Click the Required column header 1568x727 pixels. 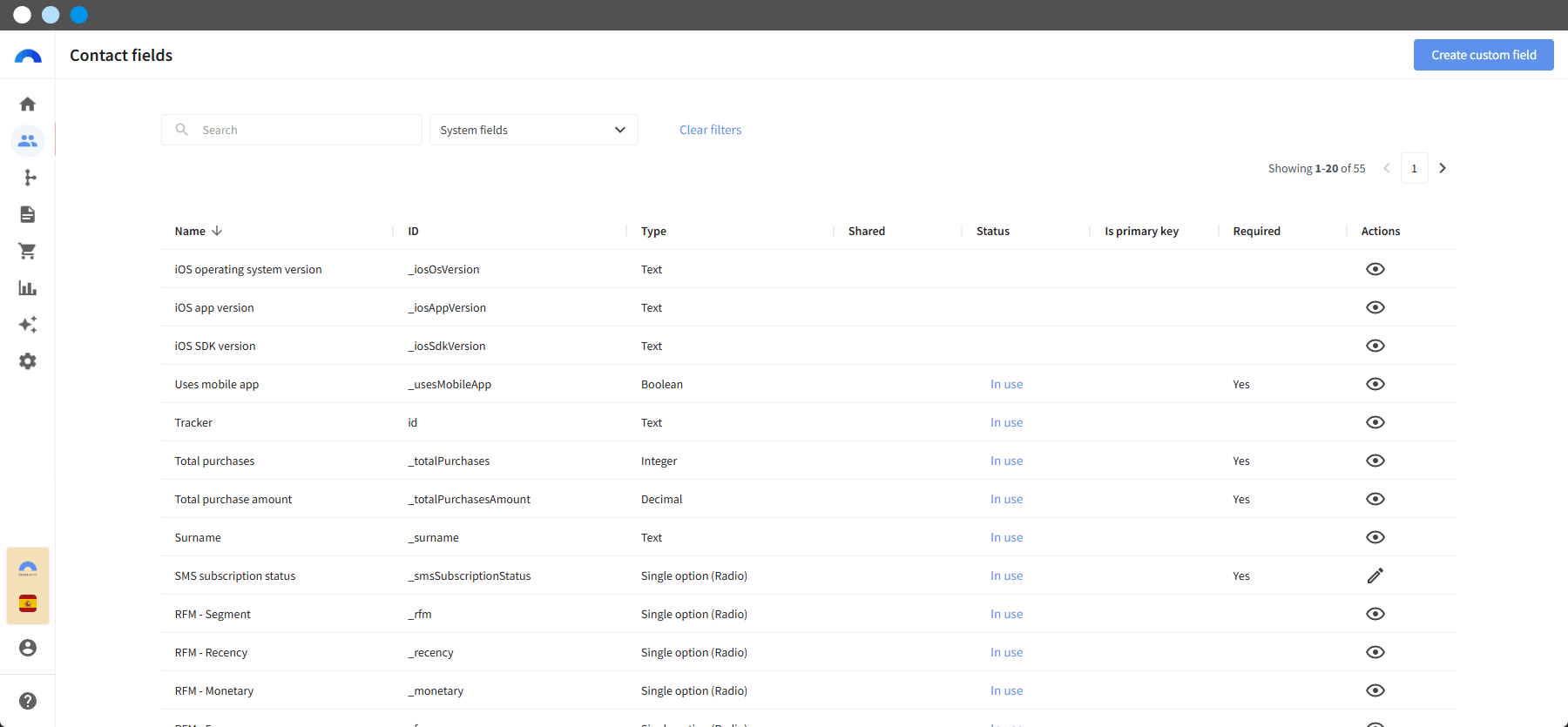tap(1256, 231)
